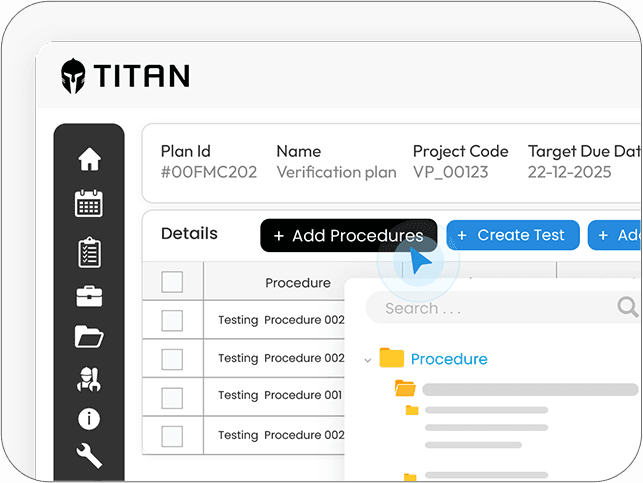Screen dimensions: 643x483
Task: Open the first subfolder under Procedure
Action: [405, 389]
